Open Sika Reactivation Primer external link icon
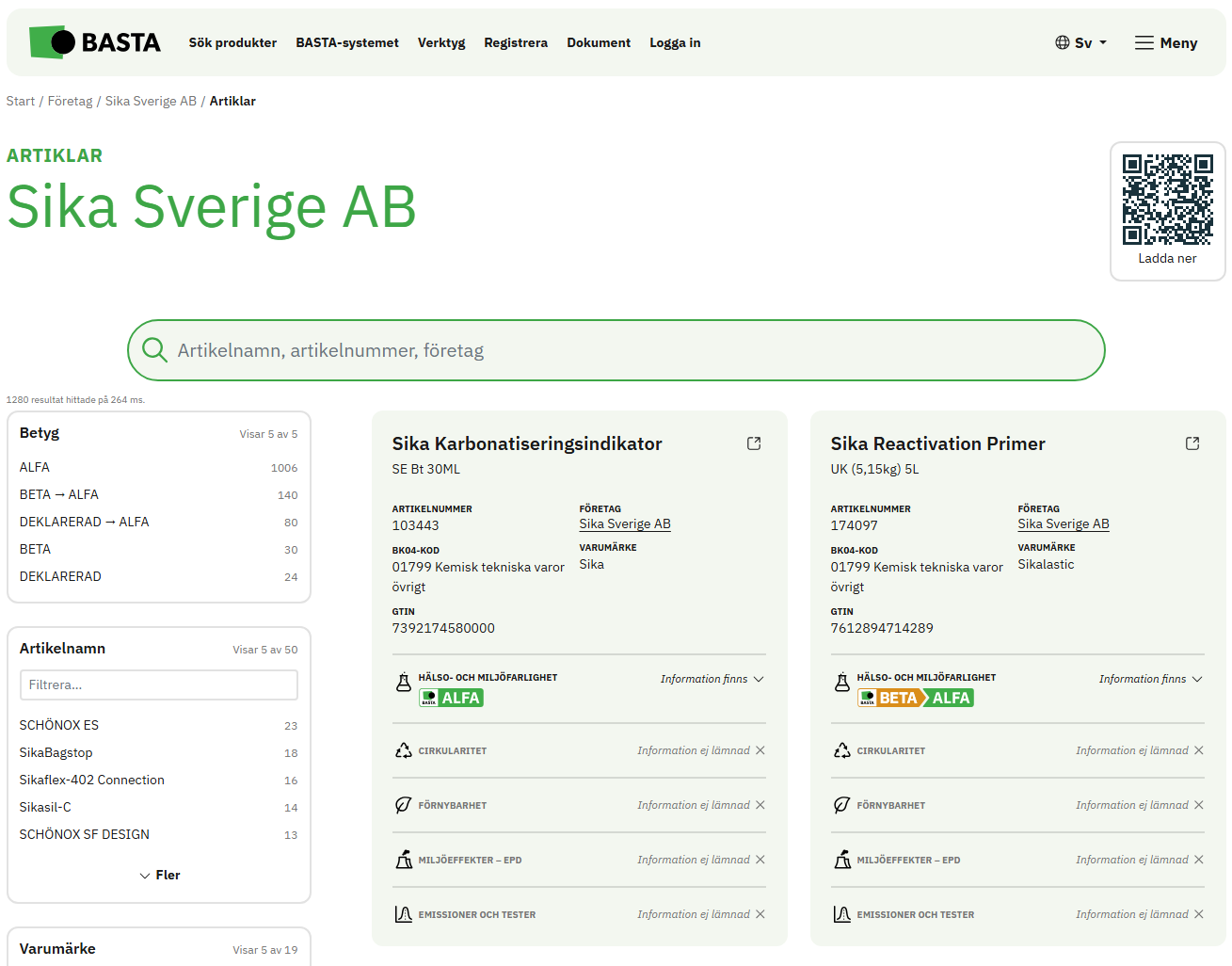 click(1192, 443)
